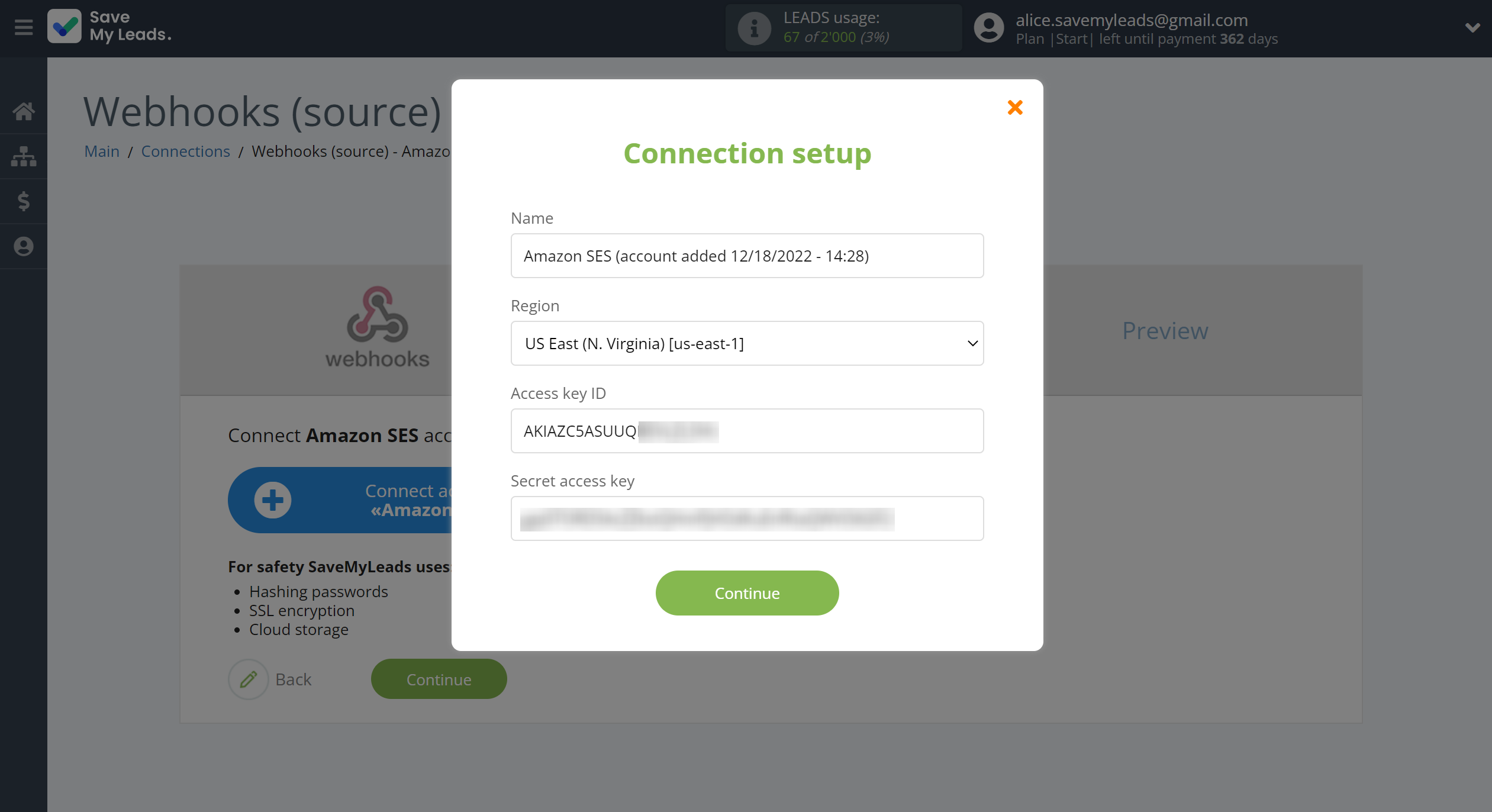Open the billing dollar sidebar icon

(24, 201)
